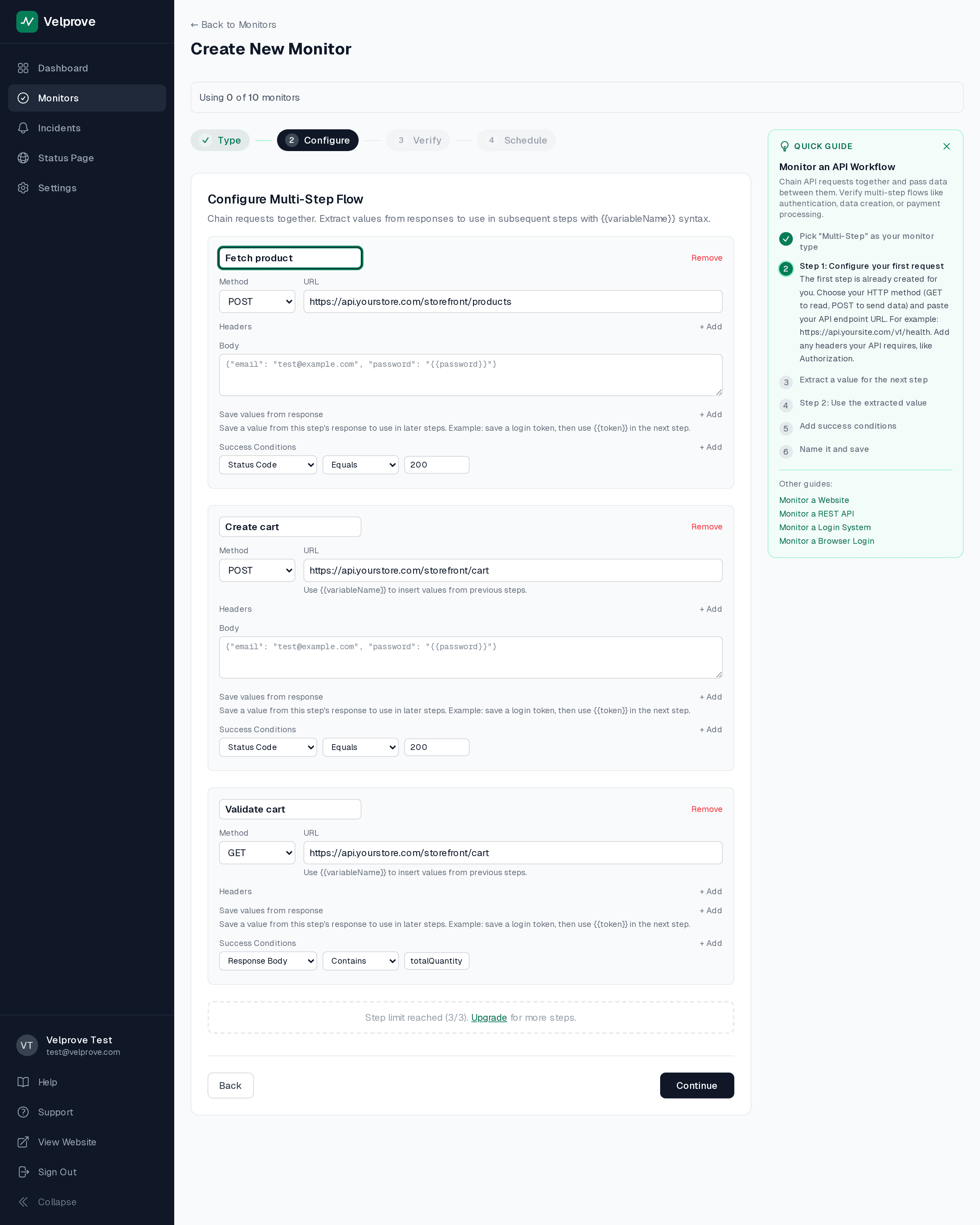Click the Fetch product step name field

tap(290, 258)
